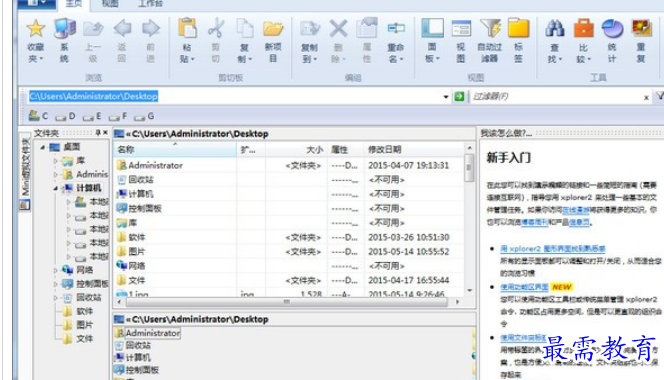This screenshot has height=380, width=664.
Task: Click the 删除 delete X icon
Action: [x=338, y=29]
